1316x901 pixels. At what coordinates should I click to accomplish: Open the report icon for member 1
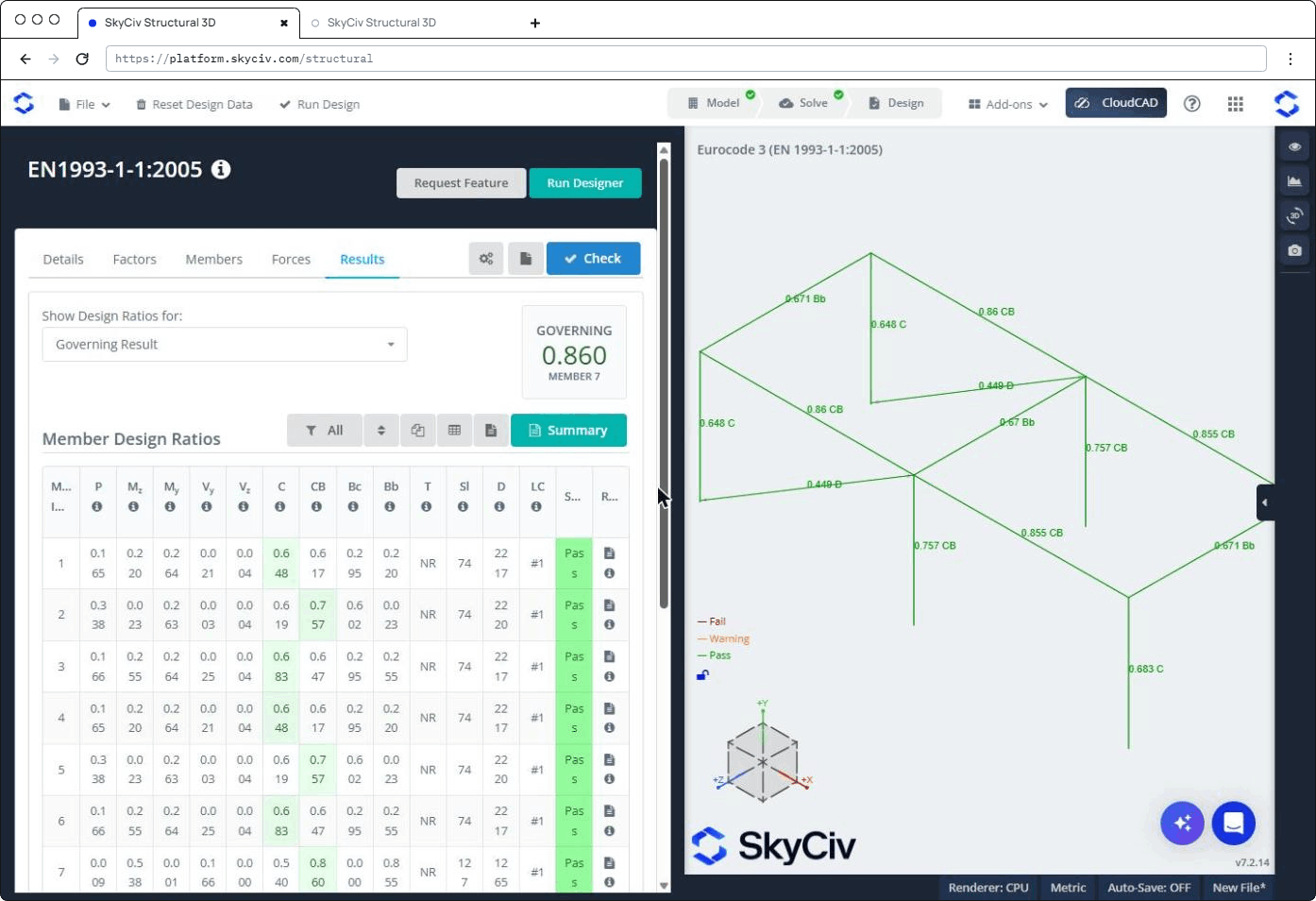609,553
